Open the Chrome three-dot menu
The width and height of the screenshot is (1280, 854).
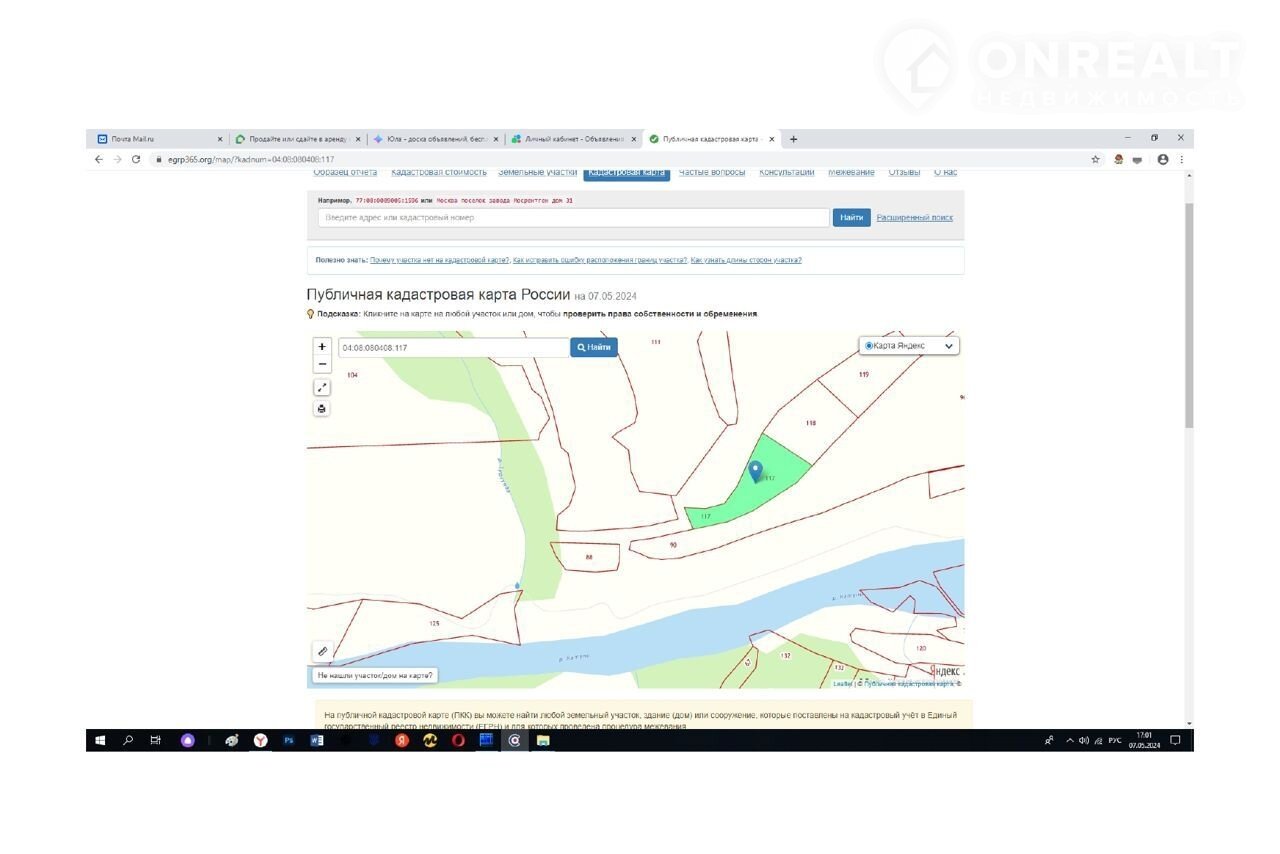(x=1181, y=159)
